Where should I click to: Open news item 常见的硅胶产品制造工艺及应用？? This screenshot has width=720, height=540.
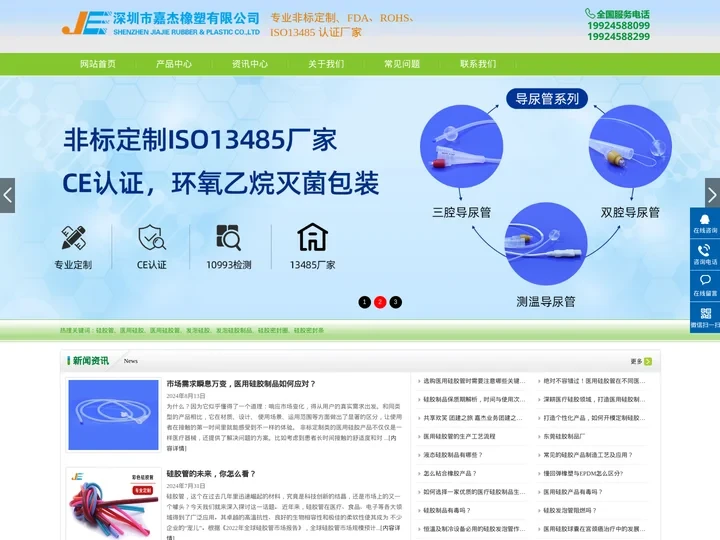tap(588, 455)
